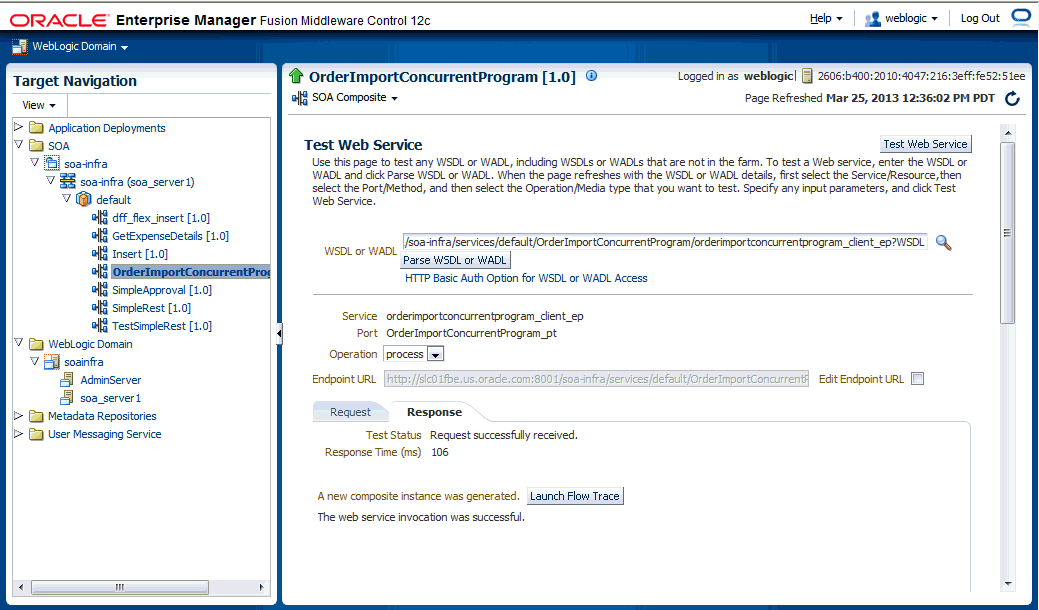Click the Test Web Service button
The image size is (1039, 610).
point(926,144)
